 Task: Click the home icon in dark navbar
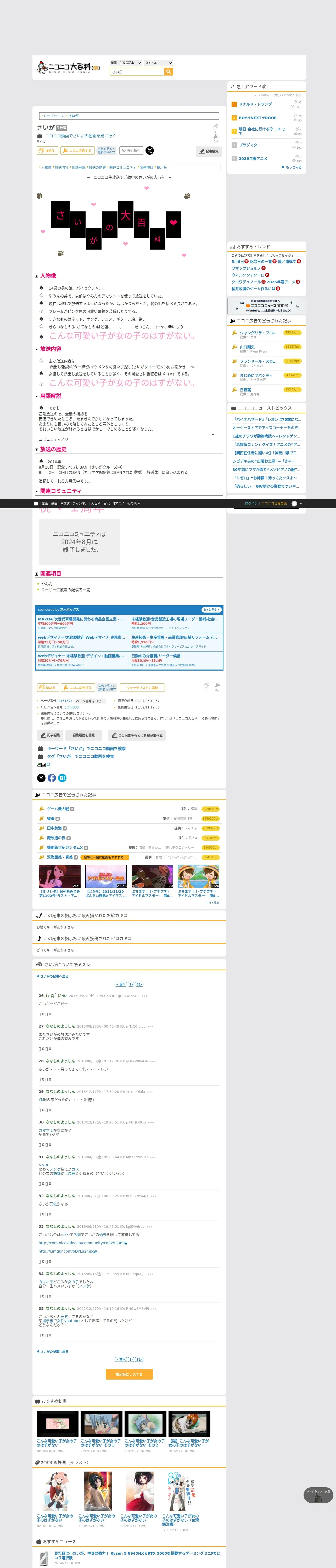pos(36,503)
